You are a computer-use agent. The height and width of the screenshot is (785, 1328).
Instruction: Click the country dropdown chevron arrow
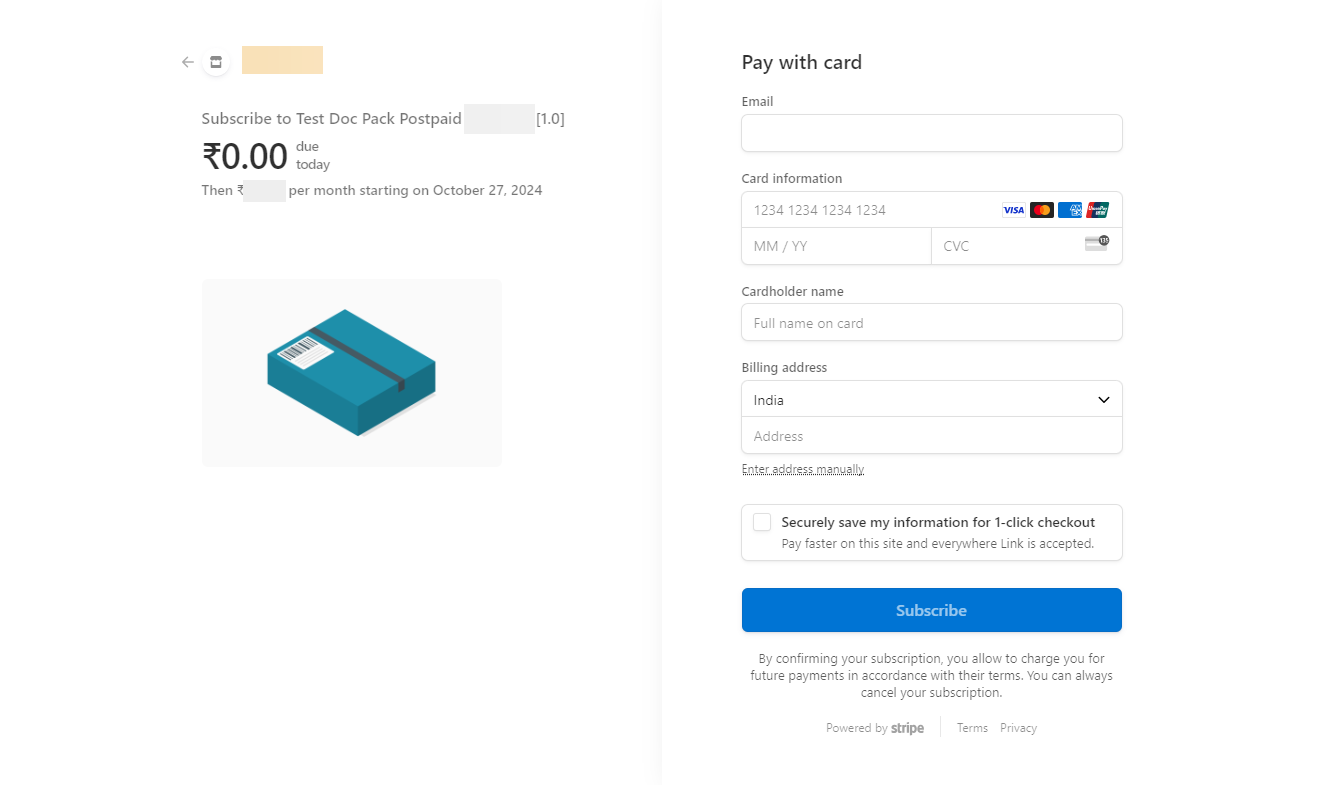(1104, 400)
